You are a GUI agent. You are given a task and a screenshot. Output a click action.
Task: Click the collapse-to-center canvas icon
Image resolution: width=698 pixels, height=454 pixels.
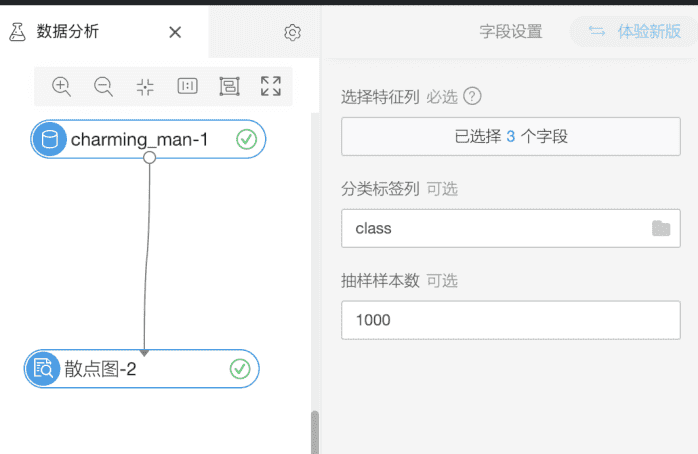click(145, 87)
